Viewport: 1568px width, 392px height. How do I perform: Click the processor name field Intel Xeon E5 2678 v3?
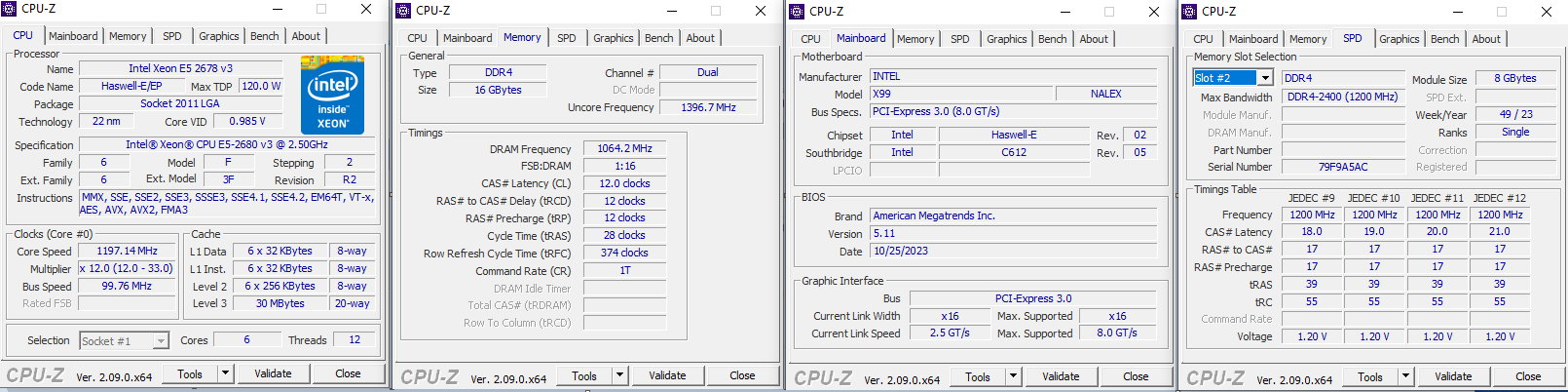pos(180,68)
